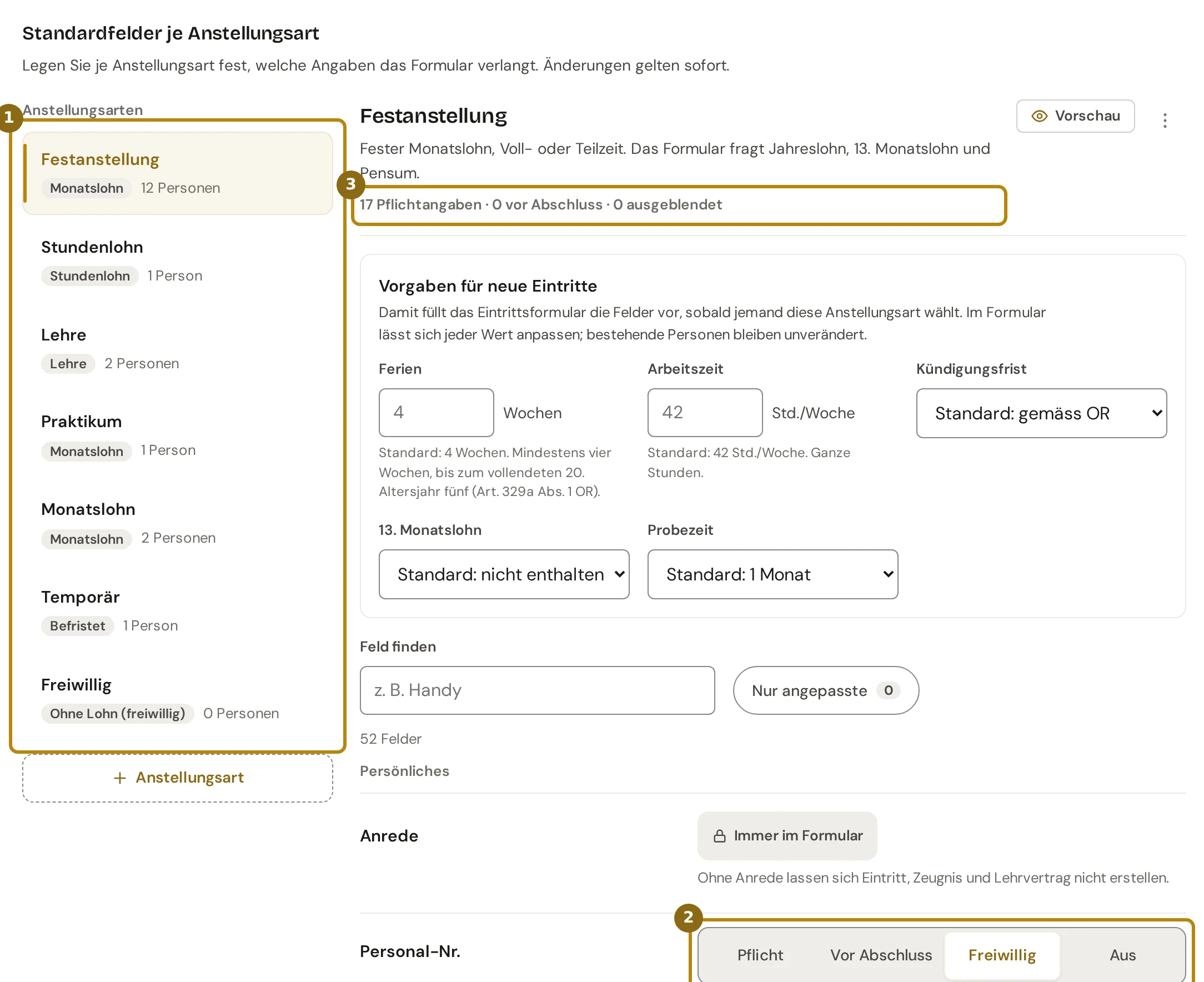1204x982 pixels.
Task: Open the Kündigungsfrist dropdown
Action: [1041, 413]
